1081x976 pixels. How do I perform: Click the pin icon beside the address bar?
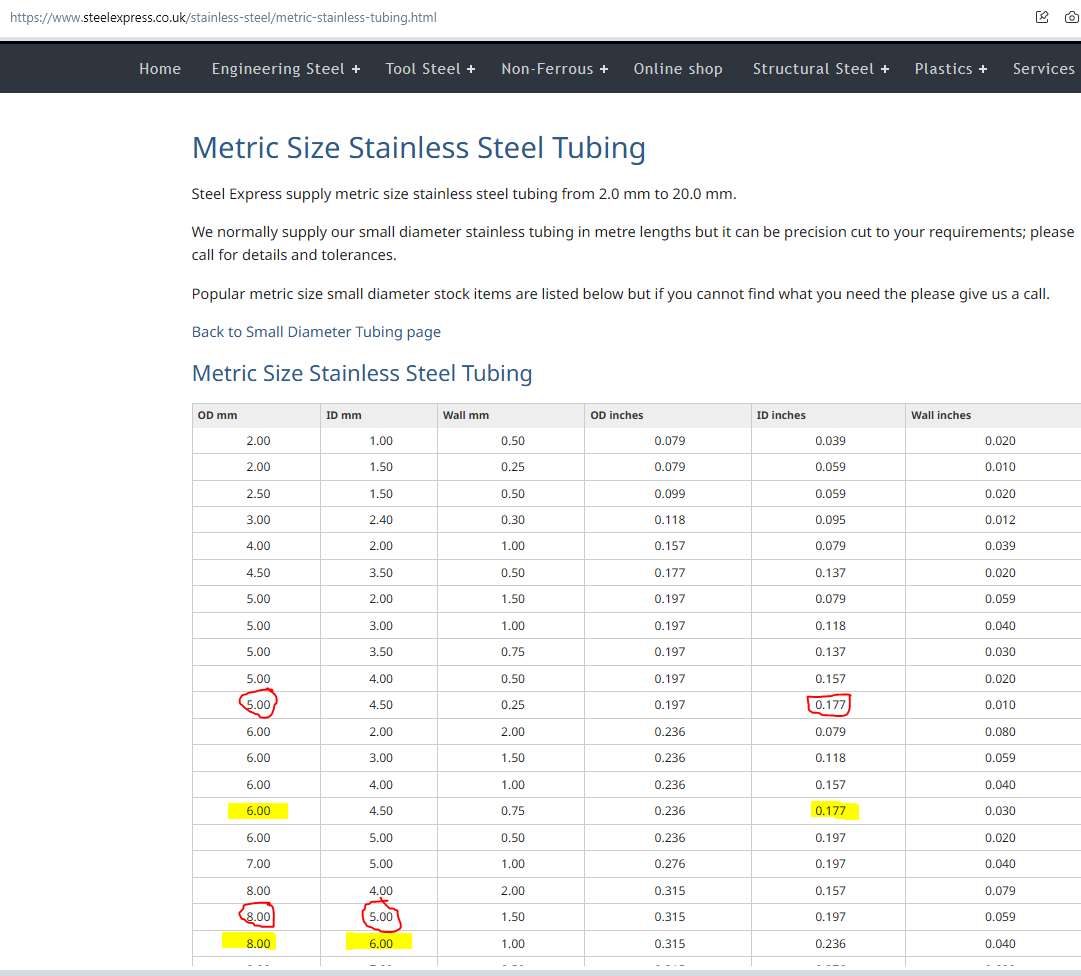tap(1042, 17)
